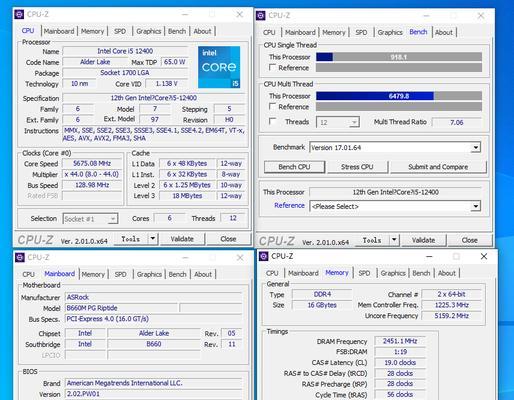This screenshot has height=400, width=514.
Task: Click the single thread Reference progress bar
Action: [x=399, y=68]
